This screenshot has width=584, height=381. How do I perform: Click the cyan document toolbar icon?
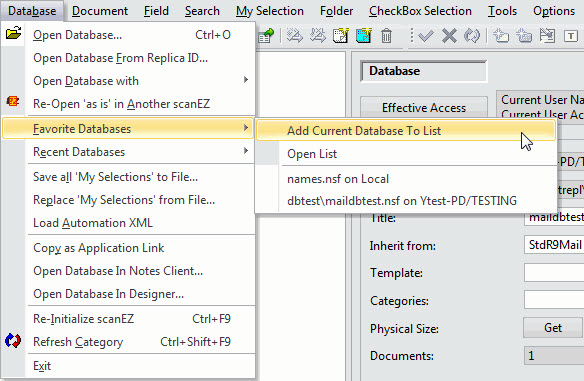364,36
